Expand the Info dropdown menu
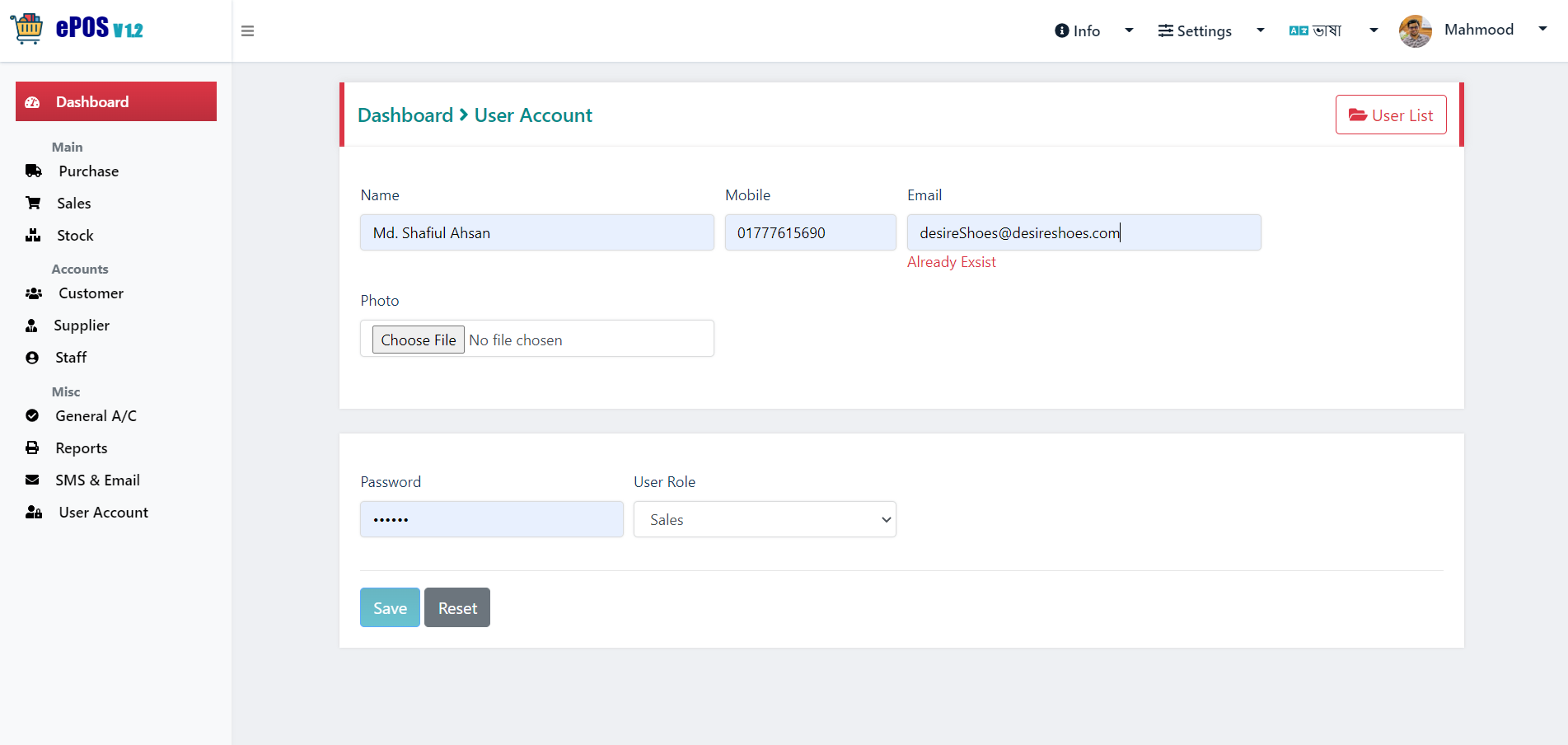Image resolution: width=1568 pixels, height=745 pixels. [x=1094, y=31]
